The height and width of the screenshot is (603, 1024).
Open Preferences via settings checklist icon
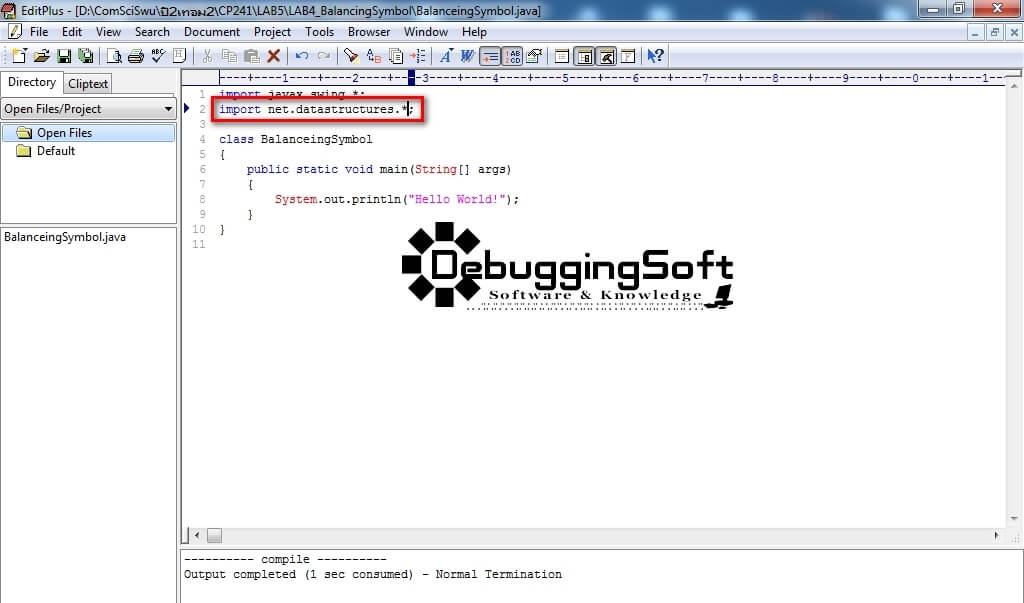(534, 56)
